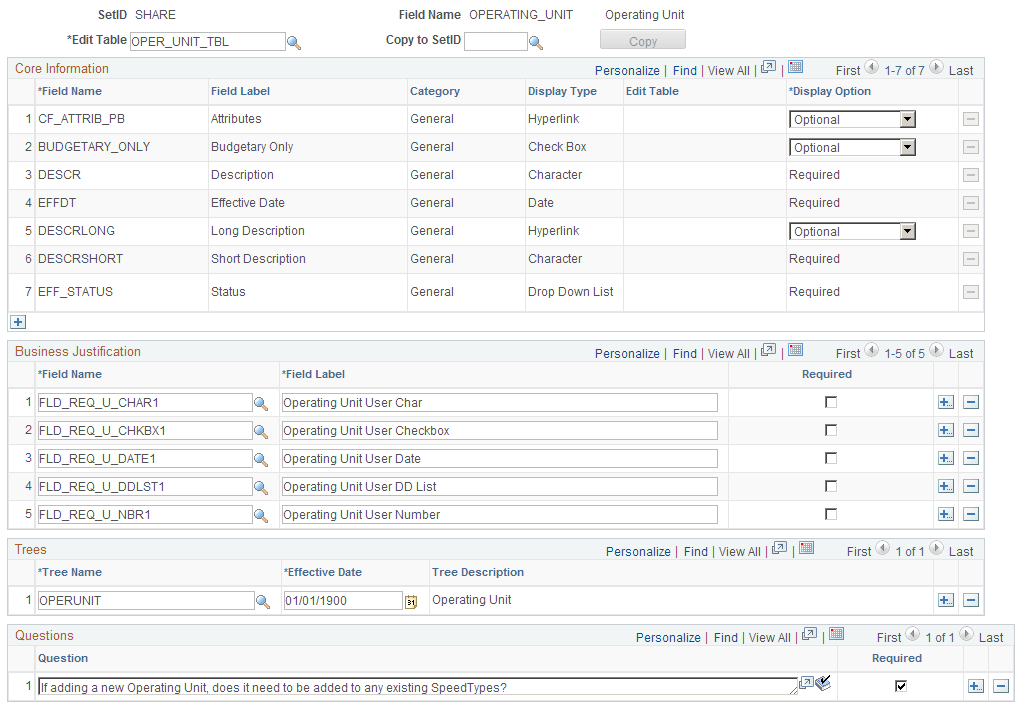This screenshot has width=1018, height=709.
Task: Open lookup for Edit Table field
Action: pyautogui.click(x=294, y=43)
